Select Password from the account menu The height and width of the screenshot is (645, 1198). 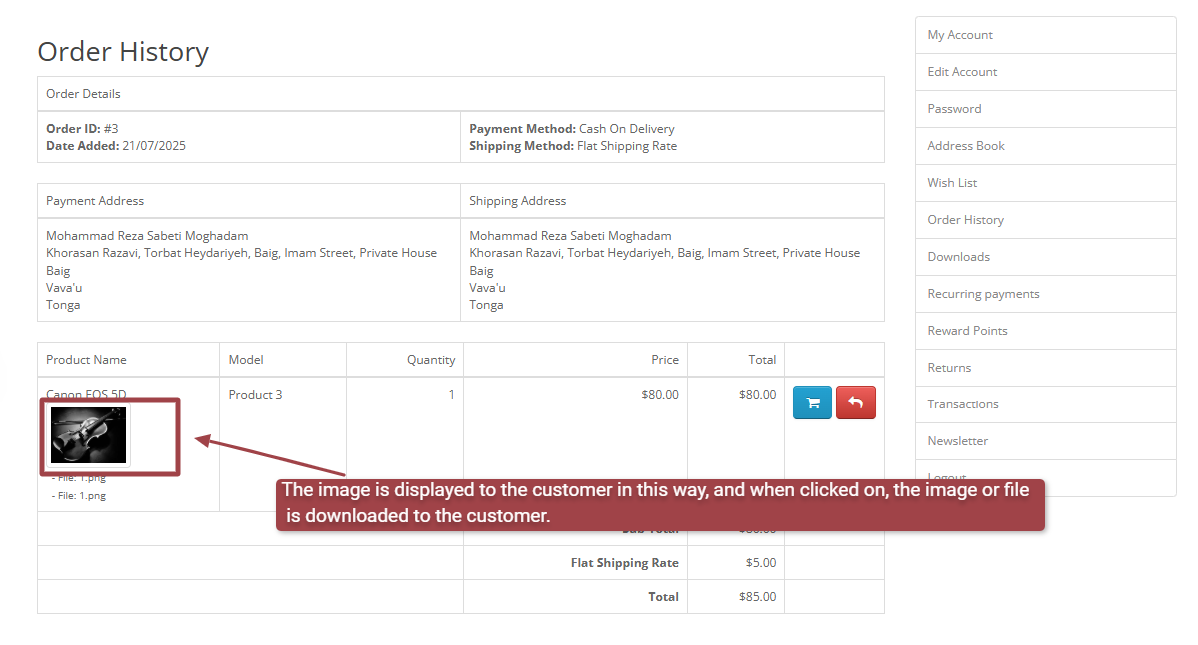click(x=954, y=109)
